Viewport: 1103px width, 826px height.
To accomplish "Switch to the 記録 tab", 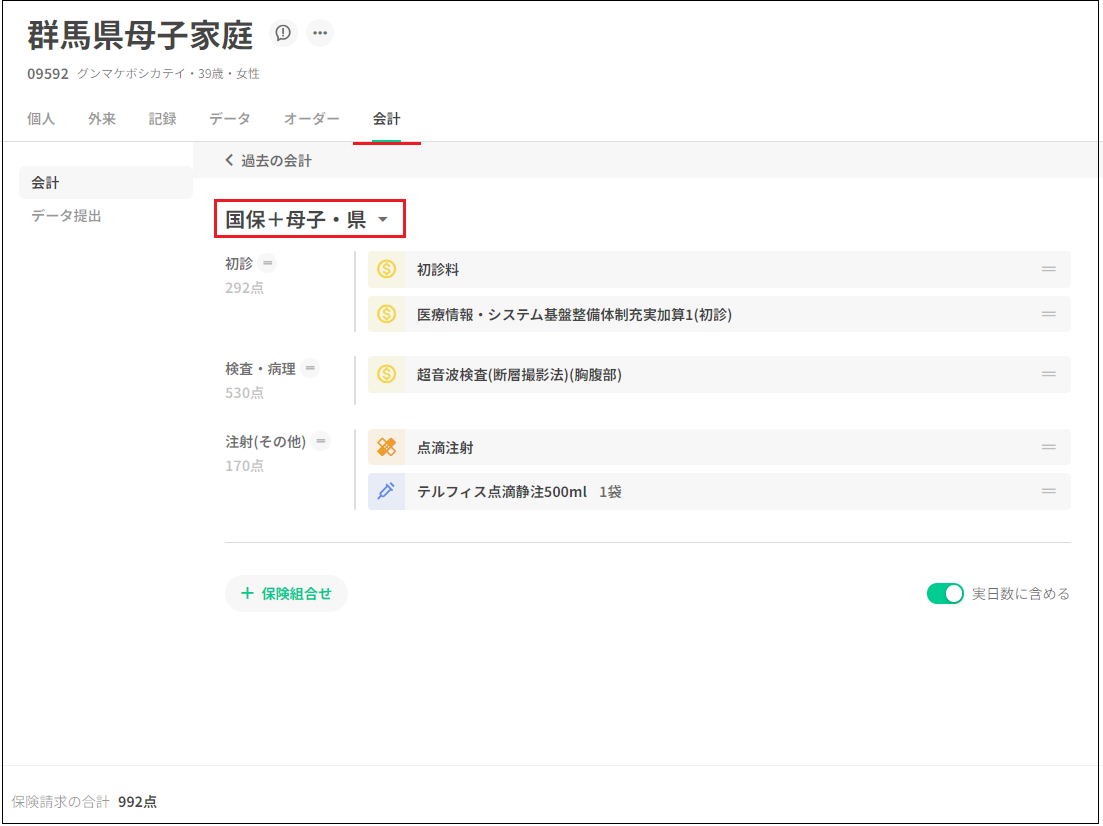I will pyautogui.click(x=162, y=119).
